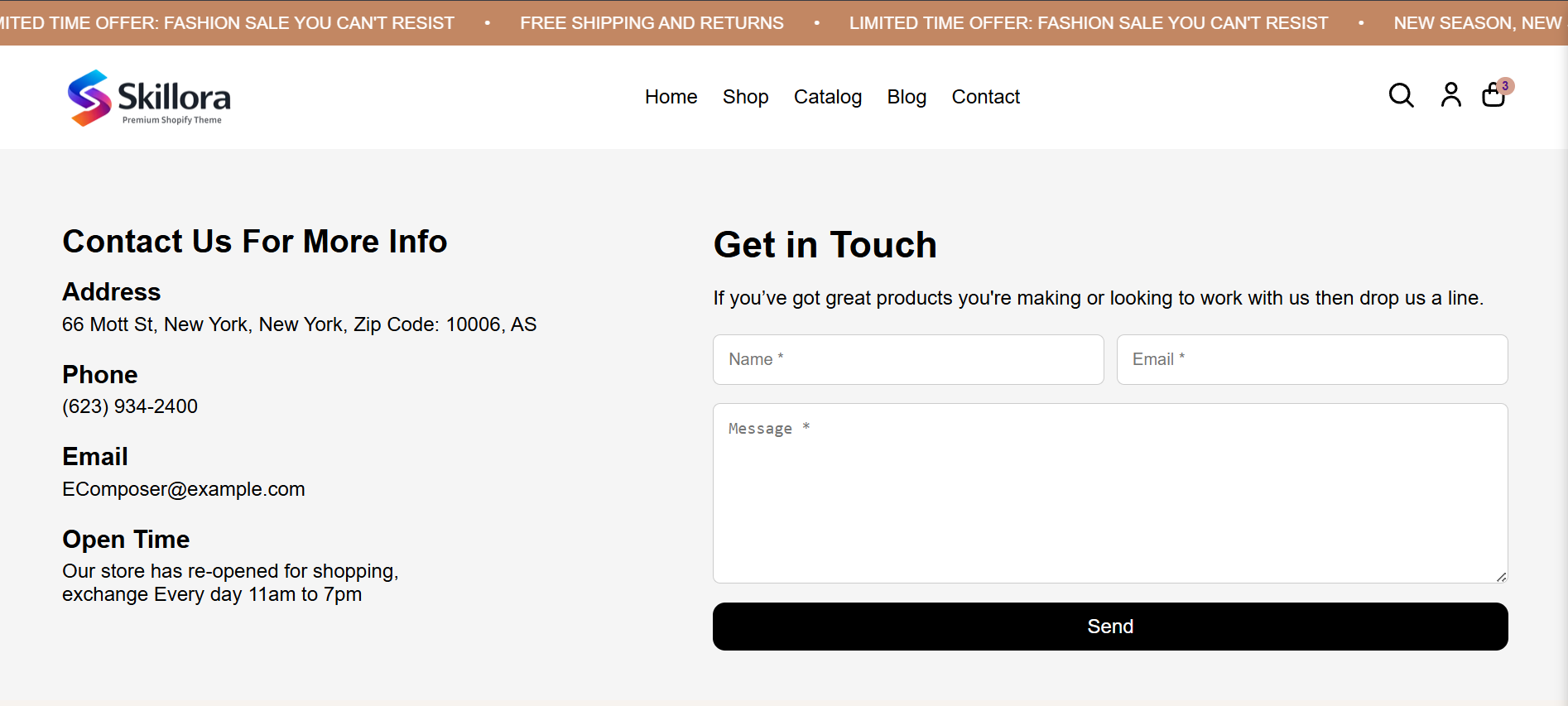Open the shopping bag cart icon
Viewport: 1568px width, 706px height.
coord(1493,98)
